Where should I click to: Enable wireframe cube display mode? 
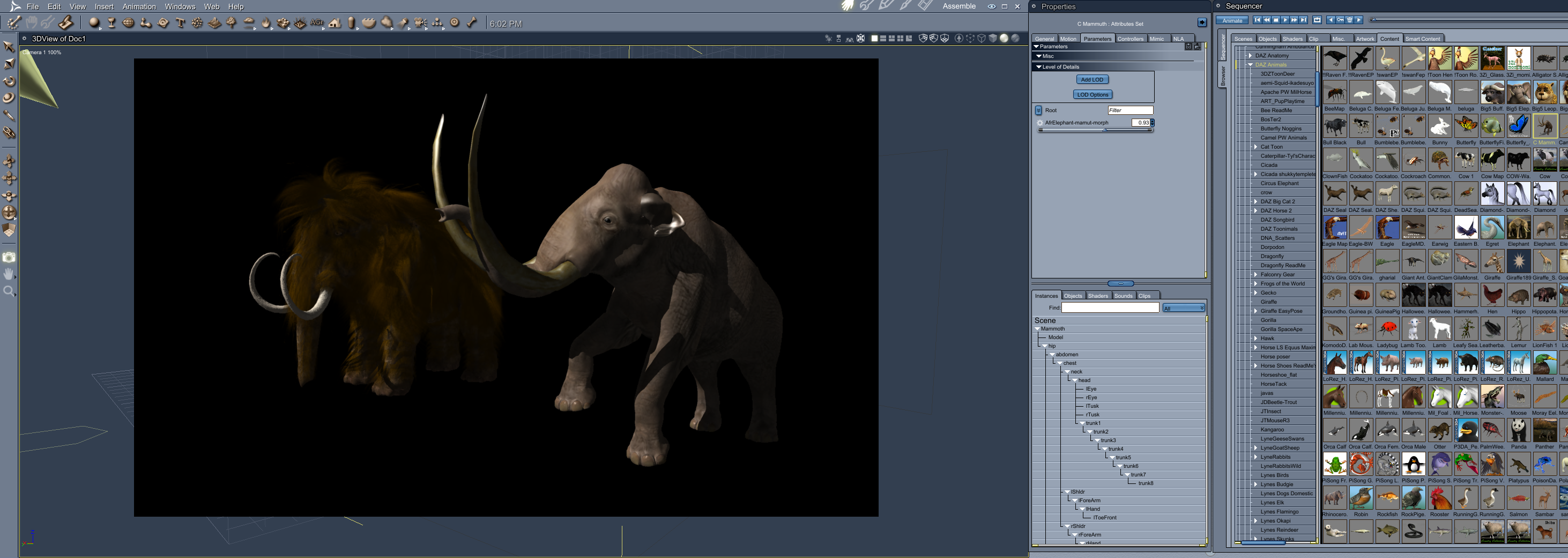(x=981, y=39)
